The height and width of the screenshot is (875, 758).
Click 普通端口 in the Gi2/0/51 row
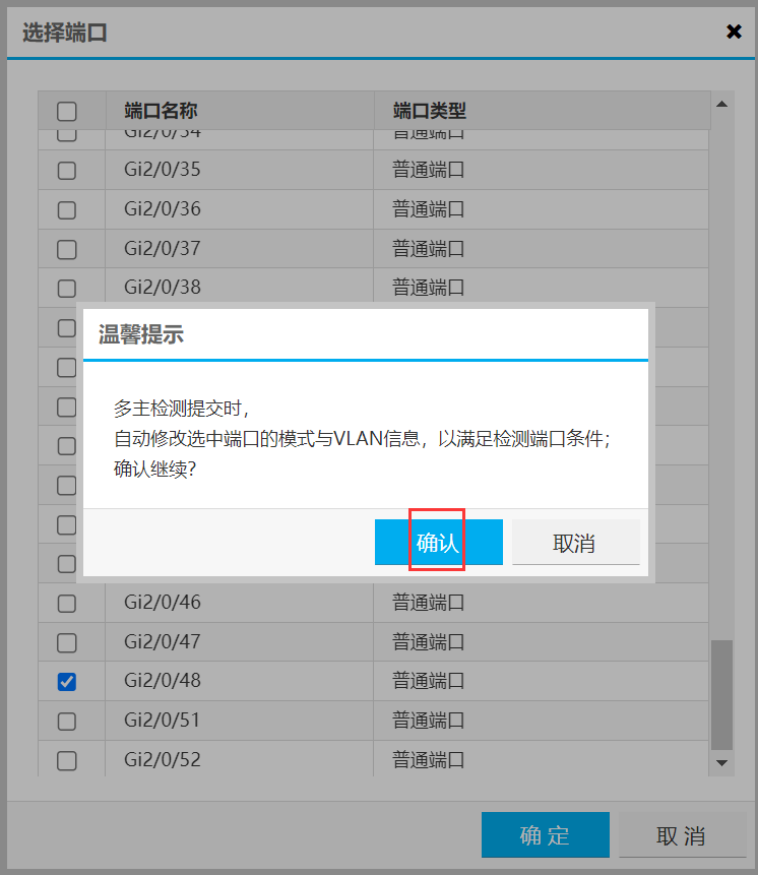428,720
